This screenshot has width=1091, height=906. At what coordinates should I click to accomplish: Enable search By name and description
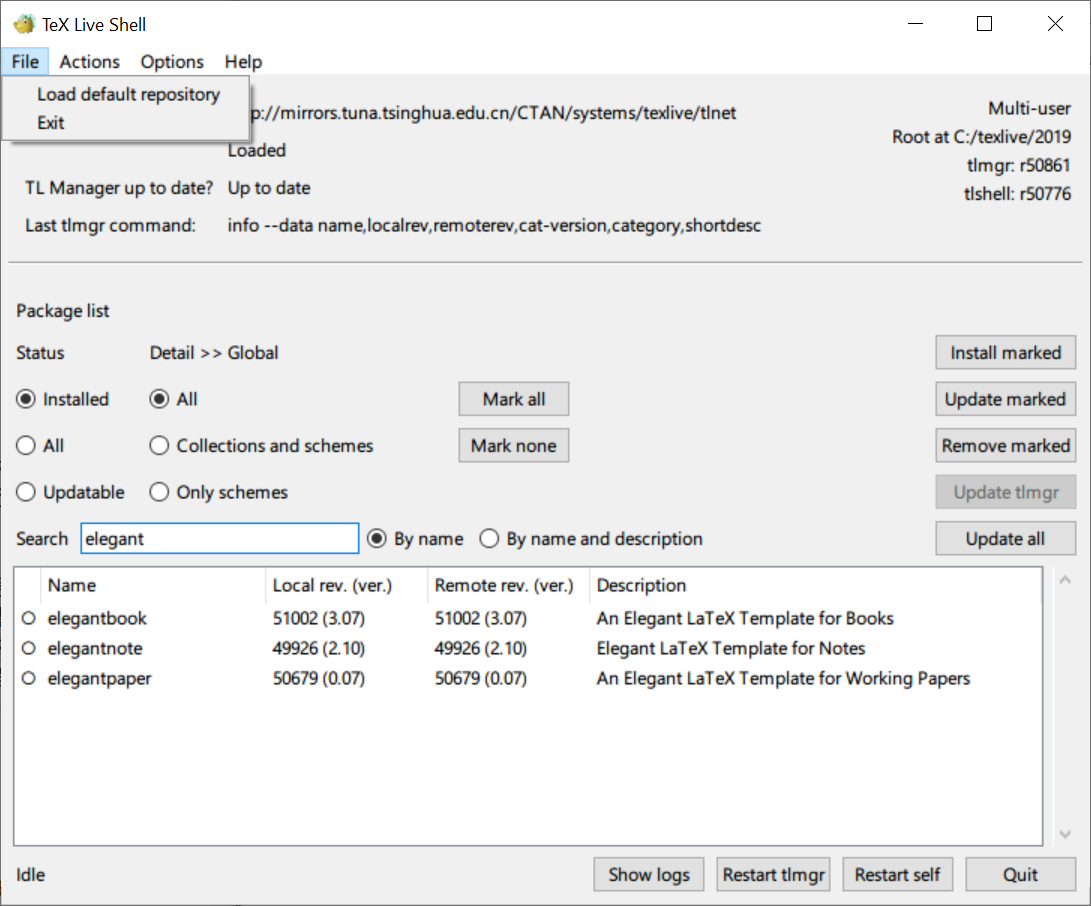pyautogui.click(x=489, y=539)
